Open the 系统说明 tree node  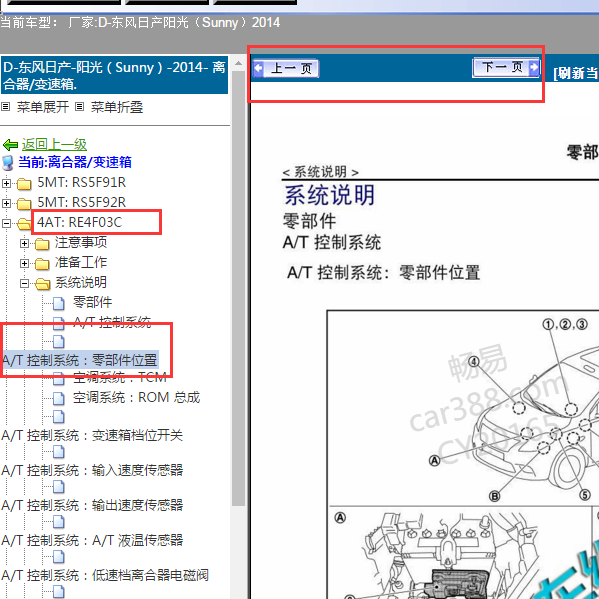(81, 282)
